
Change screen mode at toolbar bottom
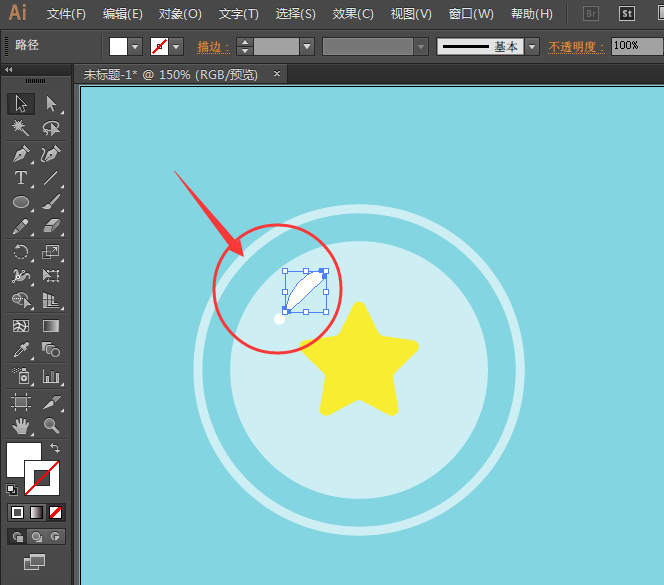(34, 562)
